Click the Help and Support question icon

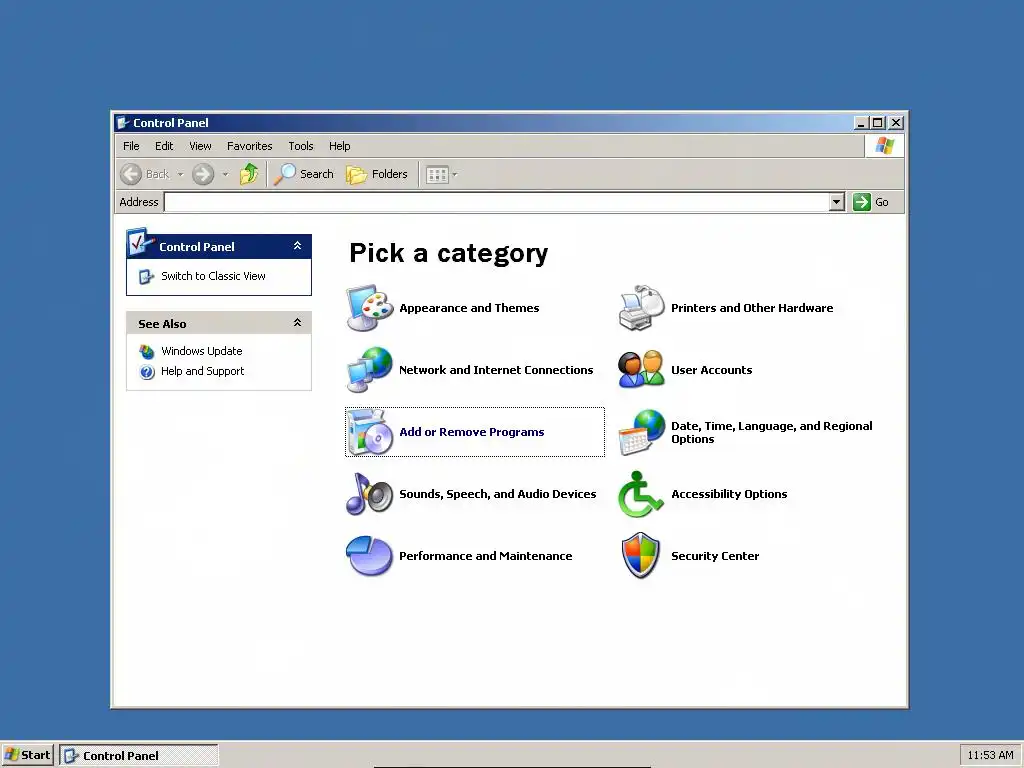[x=147, y=372]
